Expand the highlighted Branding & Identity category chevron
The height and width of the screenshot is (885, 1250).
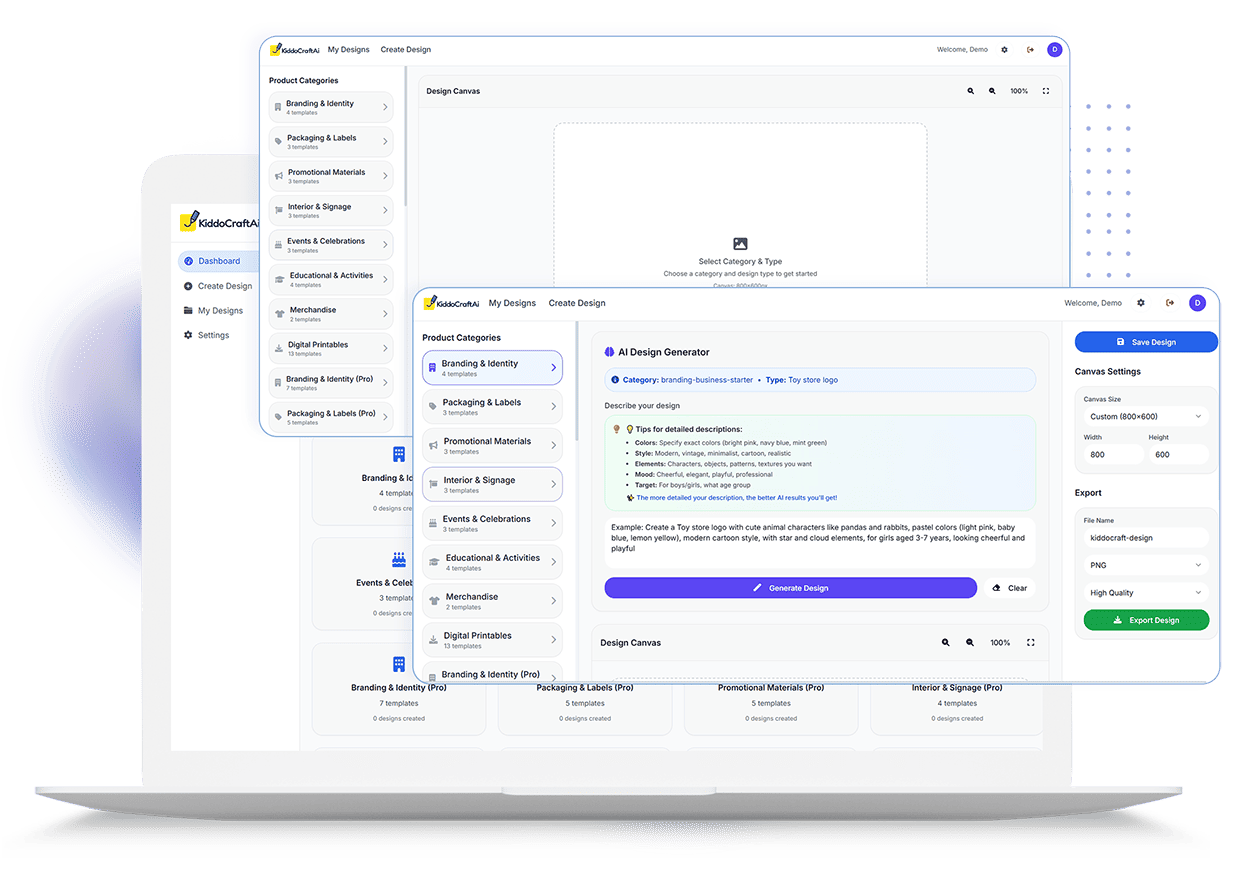(x=553, y=368)
